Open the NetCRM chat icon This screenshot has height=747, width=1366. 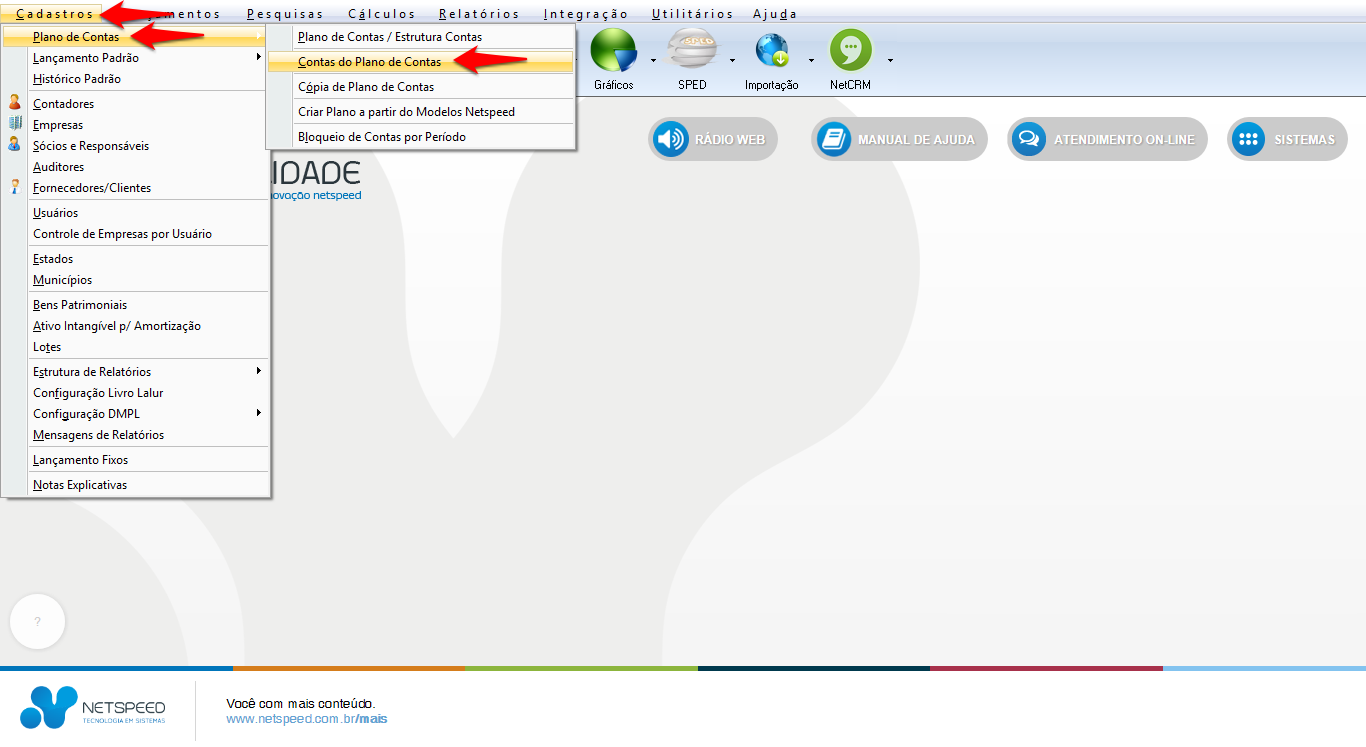pos(850,51)
